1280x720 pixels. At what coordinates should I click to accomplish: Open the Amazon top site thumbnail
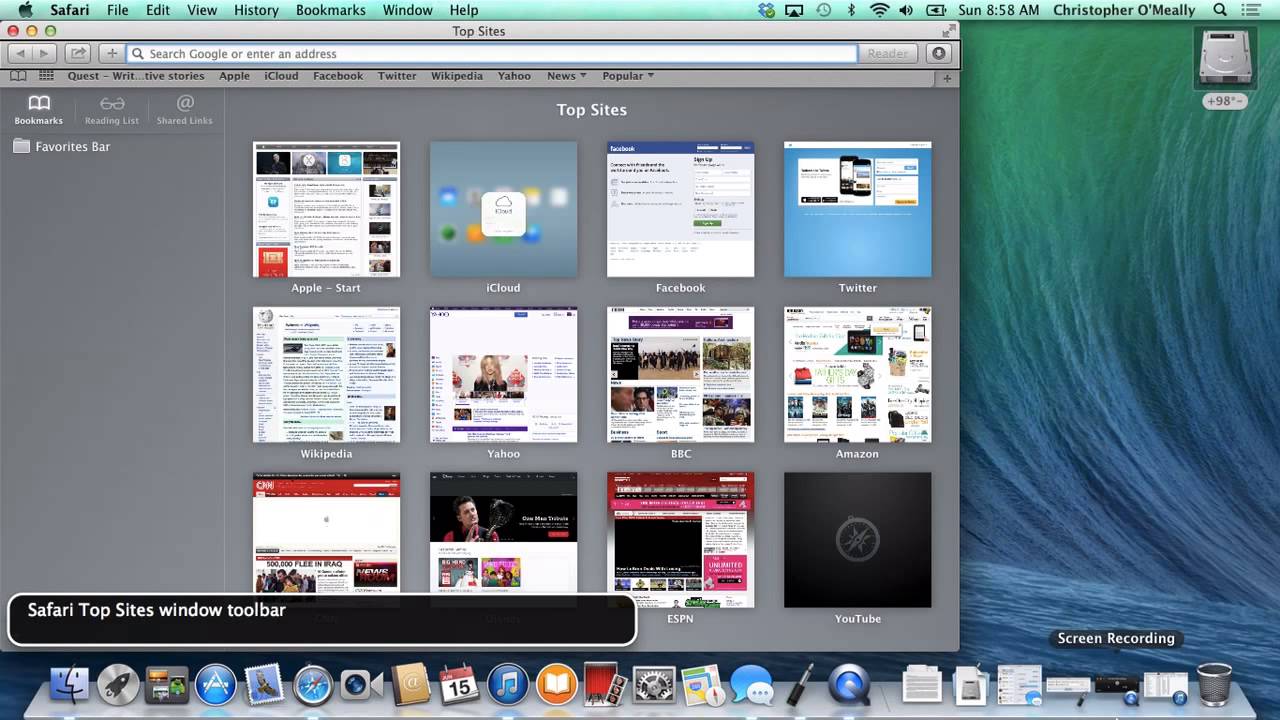[x=857, y=375]
